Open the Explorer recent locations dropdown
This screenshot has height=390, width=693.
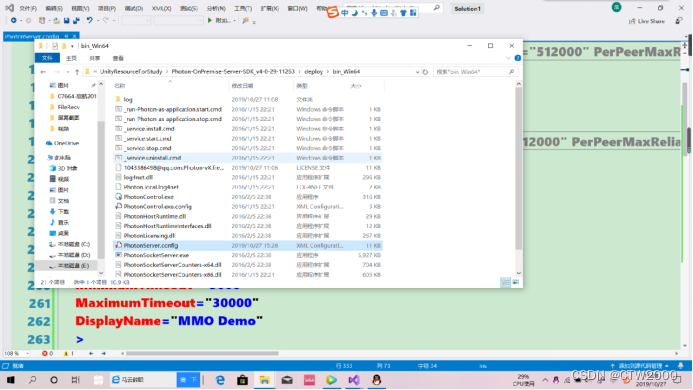click(67, 72)
